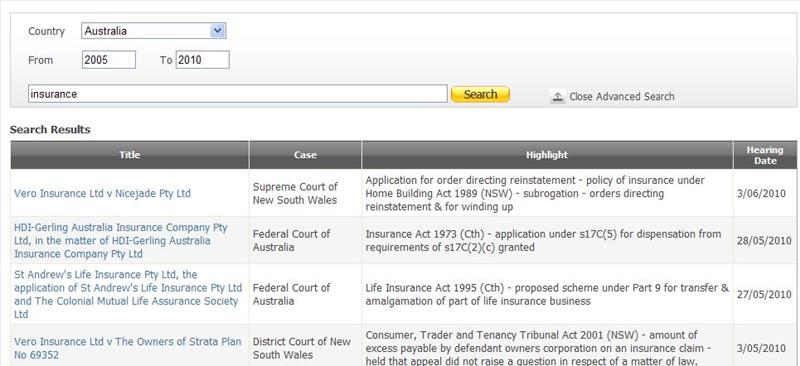Click the Life Insurance Act 1995 highlight text
This screenshot has width=800, height=366.
tap(547, 295)
